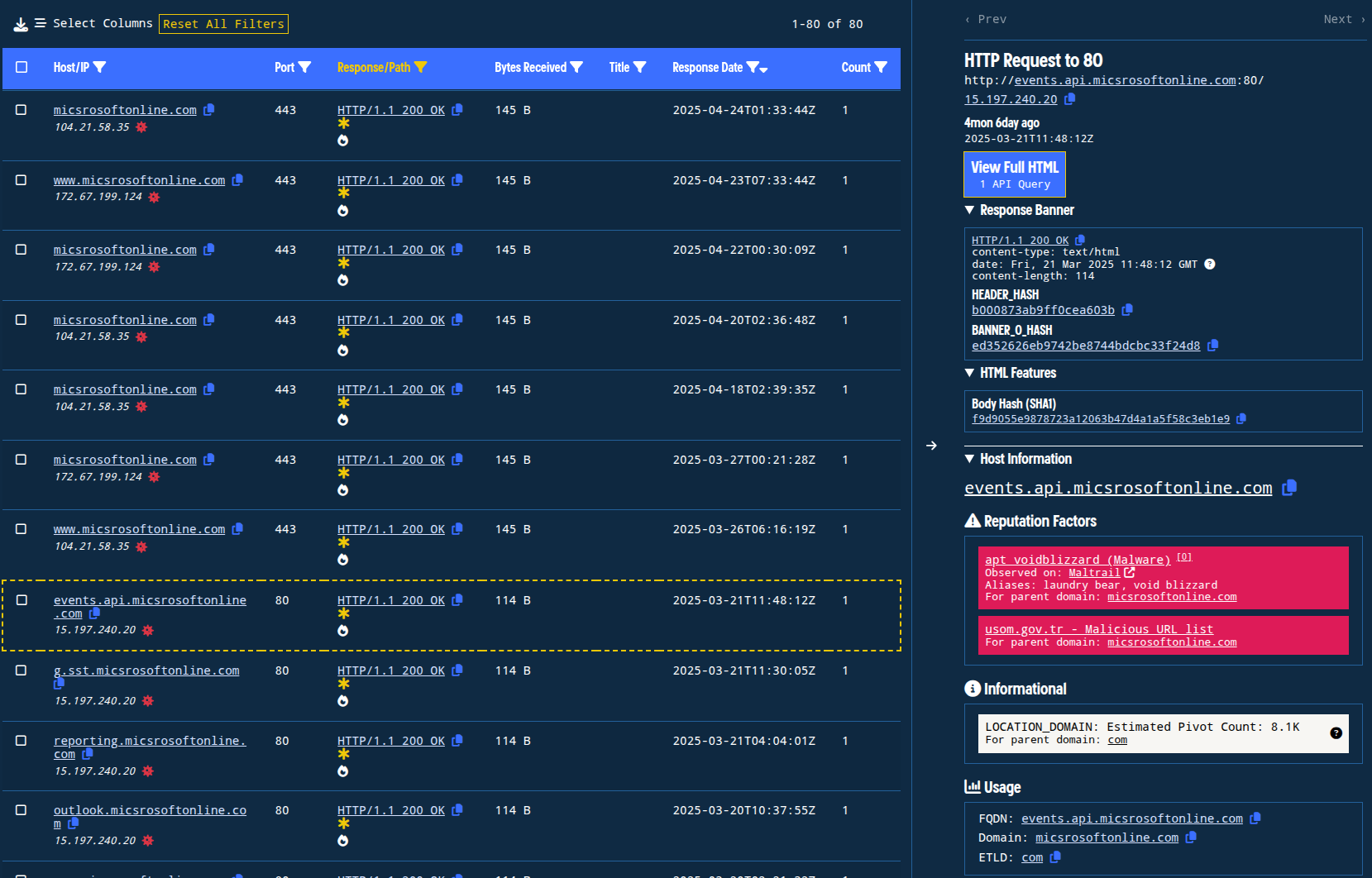Viewport: 1372px width, 878px height.
Task: Check row dated 2025-04-18T02:39:35Z
Action: tap(22, 389)
